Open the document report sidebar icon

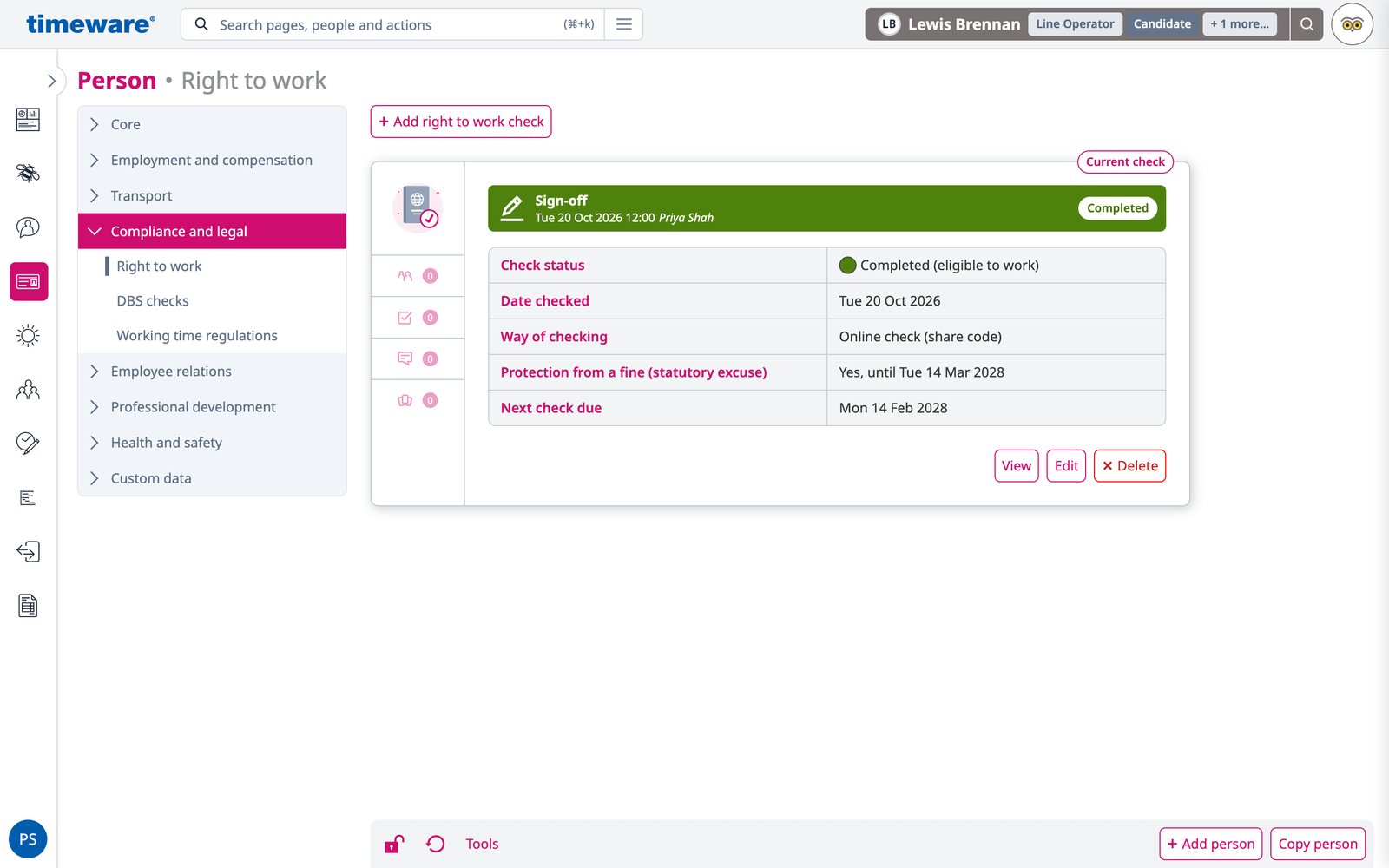(x=28, y=606)
